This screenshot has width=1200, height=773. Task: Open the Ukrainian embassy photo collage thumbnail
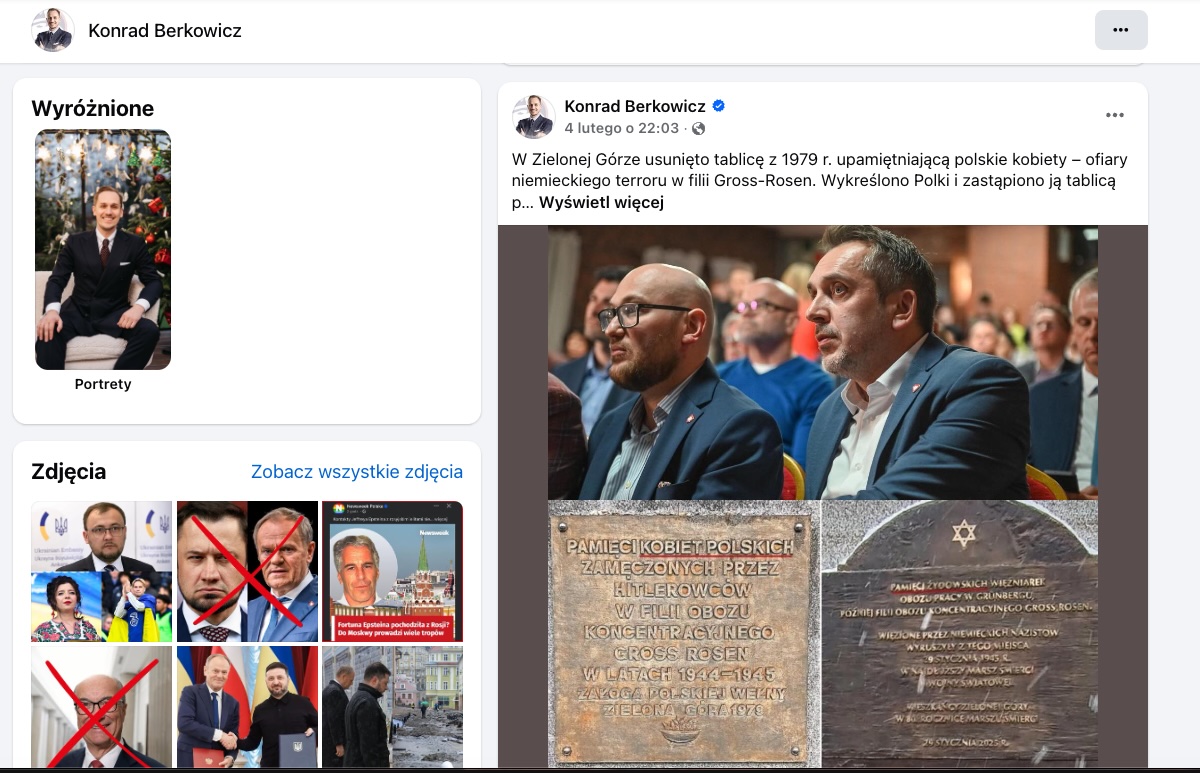pyautogui.click(x=101, y=571)
